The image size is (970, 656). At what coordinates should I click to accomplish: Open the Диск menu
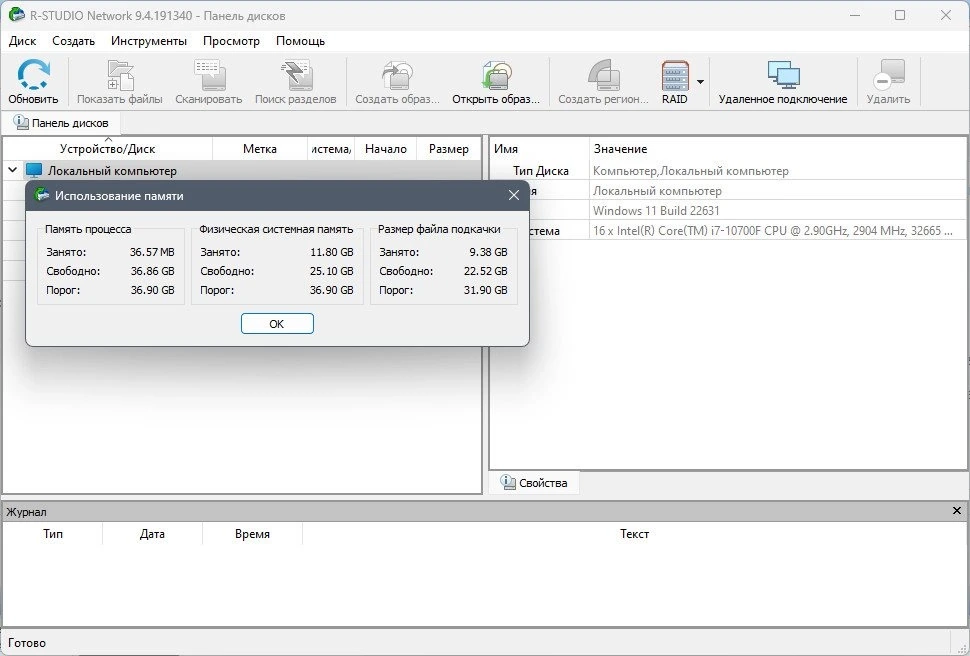coord(23,41)
